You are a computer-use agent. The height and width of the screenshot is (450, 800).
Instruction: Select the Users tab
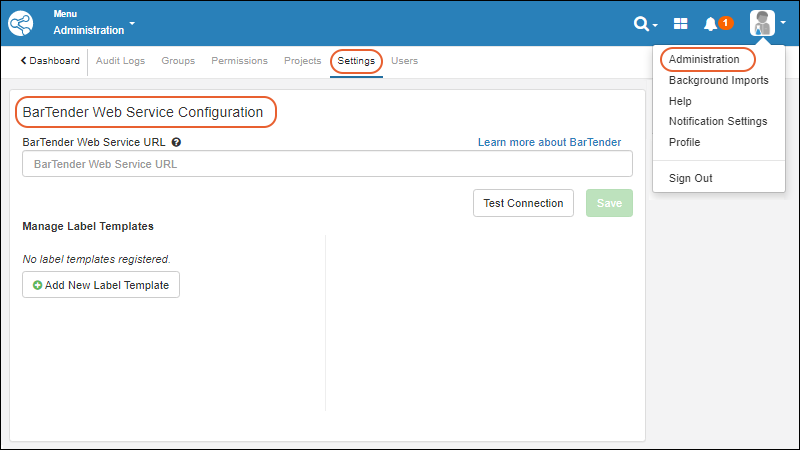(404, 61)
